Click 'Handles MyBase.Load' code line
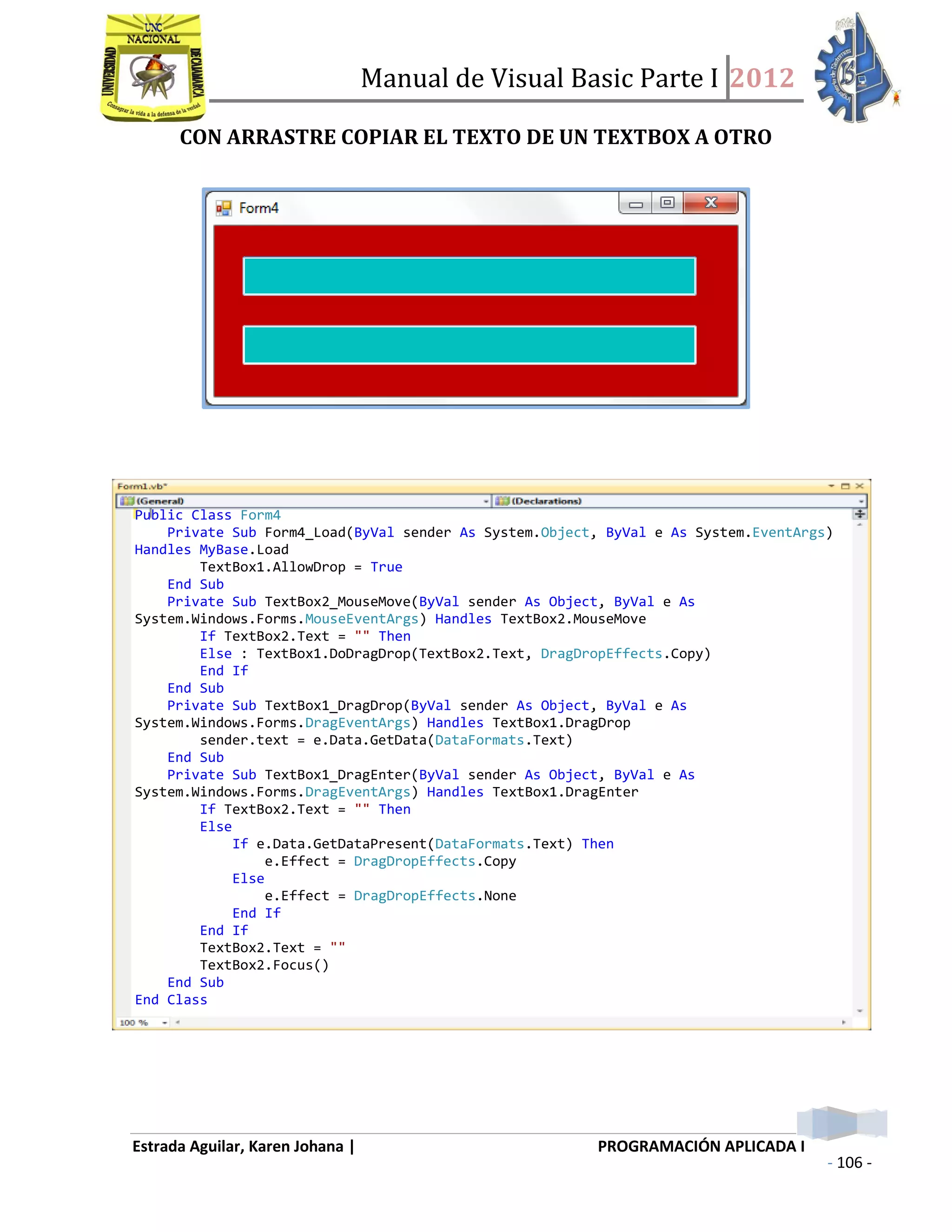Screen dimensions: 952x1232 point(212,550)
